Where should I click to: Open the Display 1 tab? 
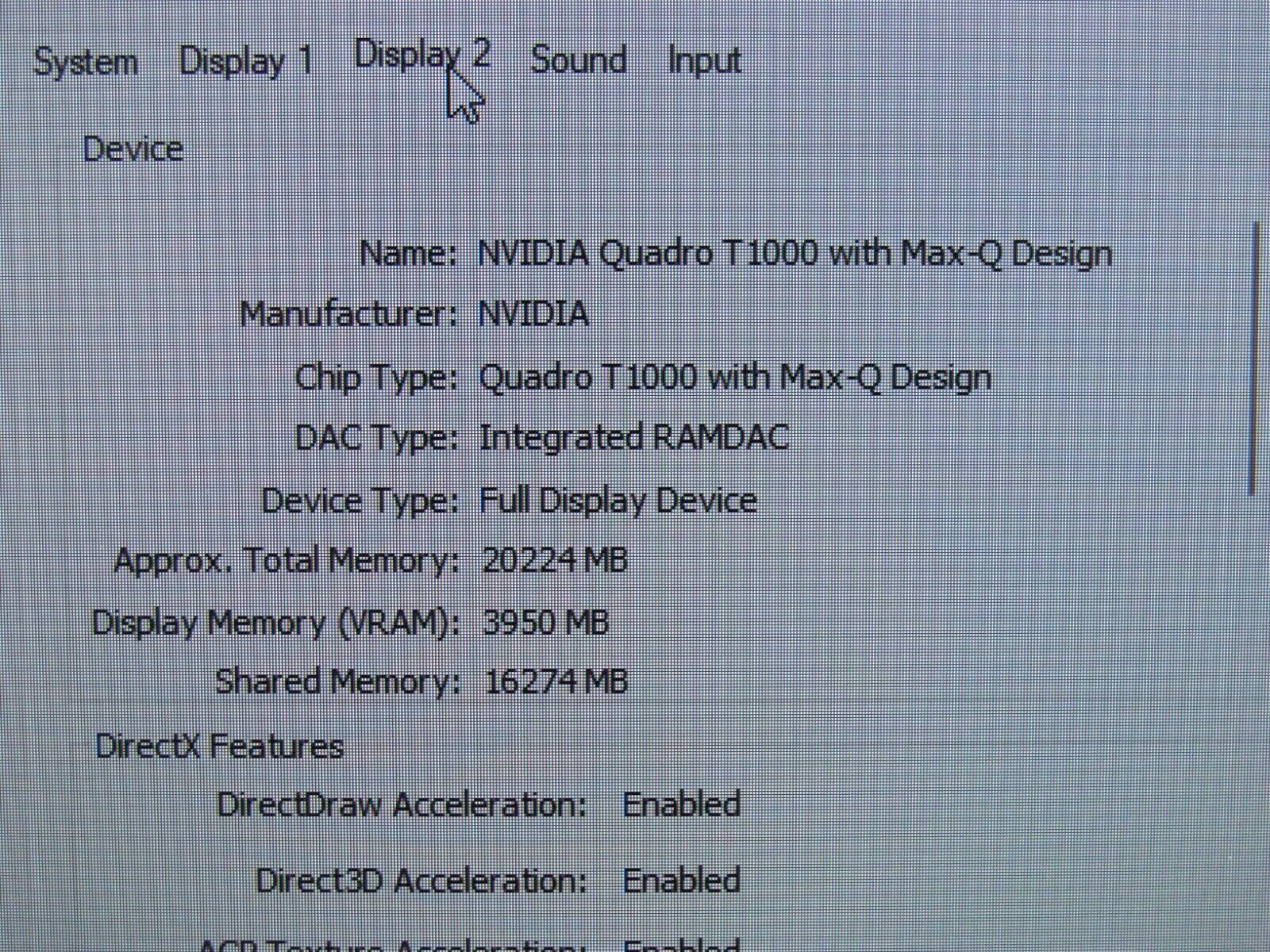tap(246, 62)
